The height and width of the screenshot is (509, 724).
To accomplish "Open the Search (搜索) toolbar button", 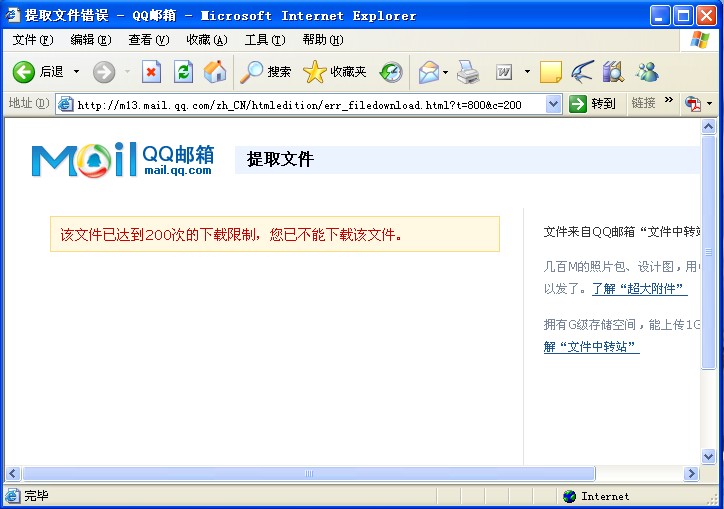I will click(266, 72).
